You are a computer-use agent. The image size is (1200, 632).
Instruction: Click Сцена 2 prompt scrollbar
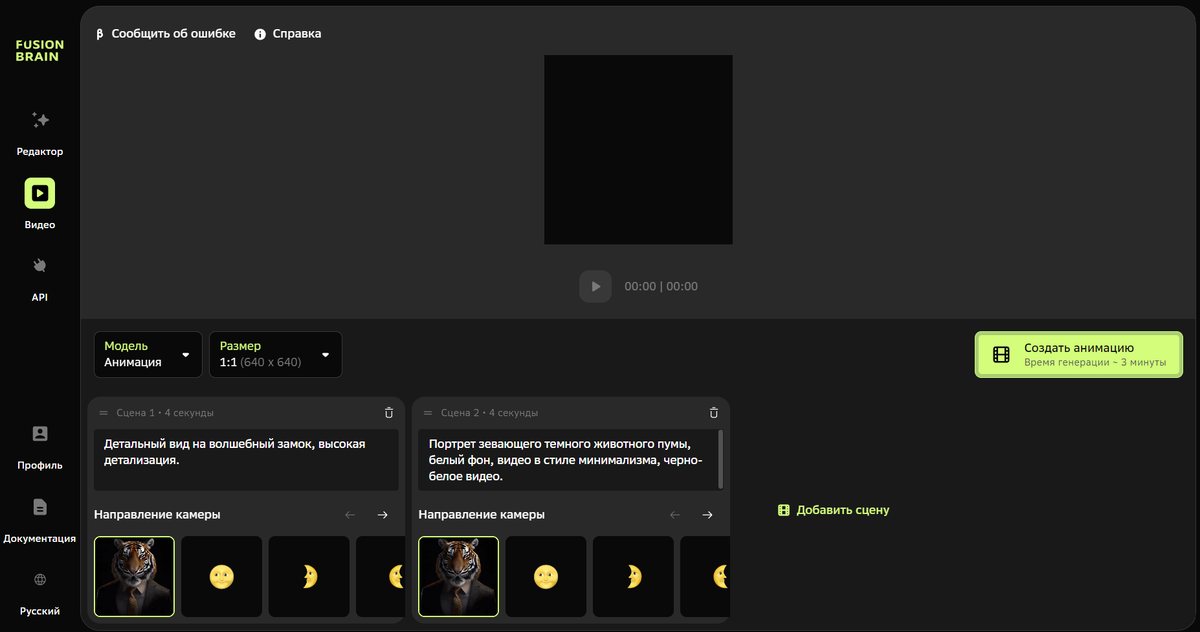coord(720,458)
